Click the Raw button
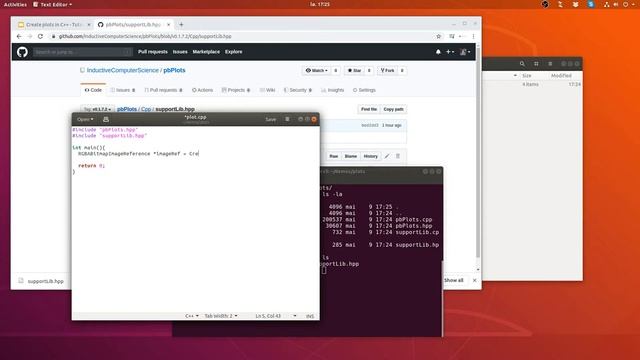640x360 pixels. (333, 156)
